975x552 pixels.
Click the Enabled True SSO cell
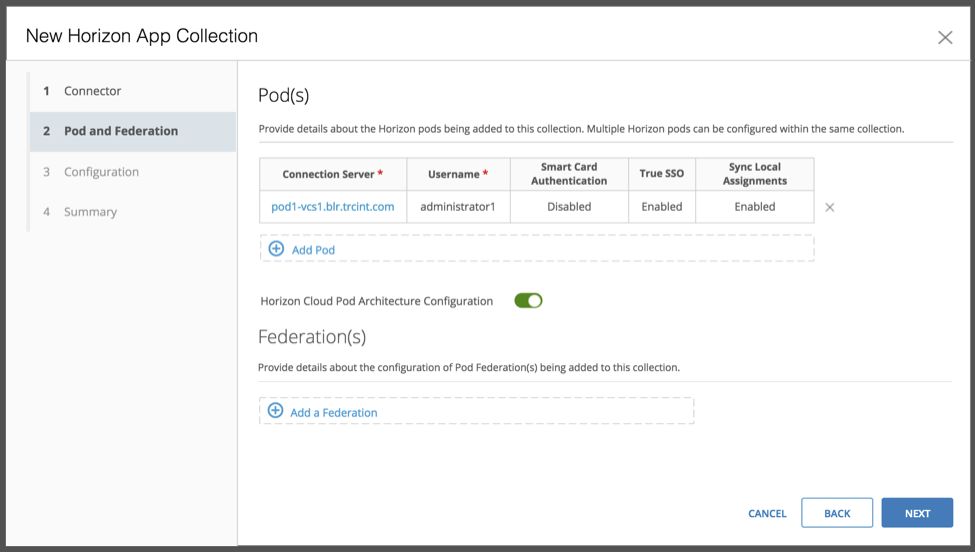point(662,206)
